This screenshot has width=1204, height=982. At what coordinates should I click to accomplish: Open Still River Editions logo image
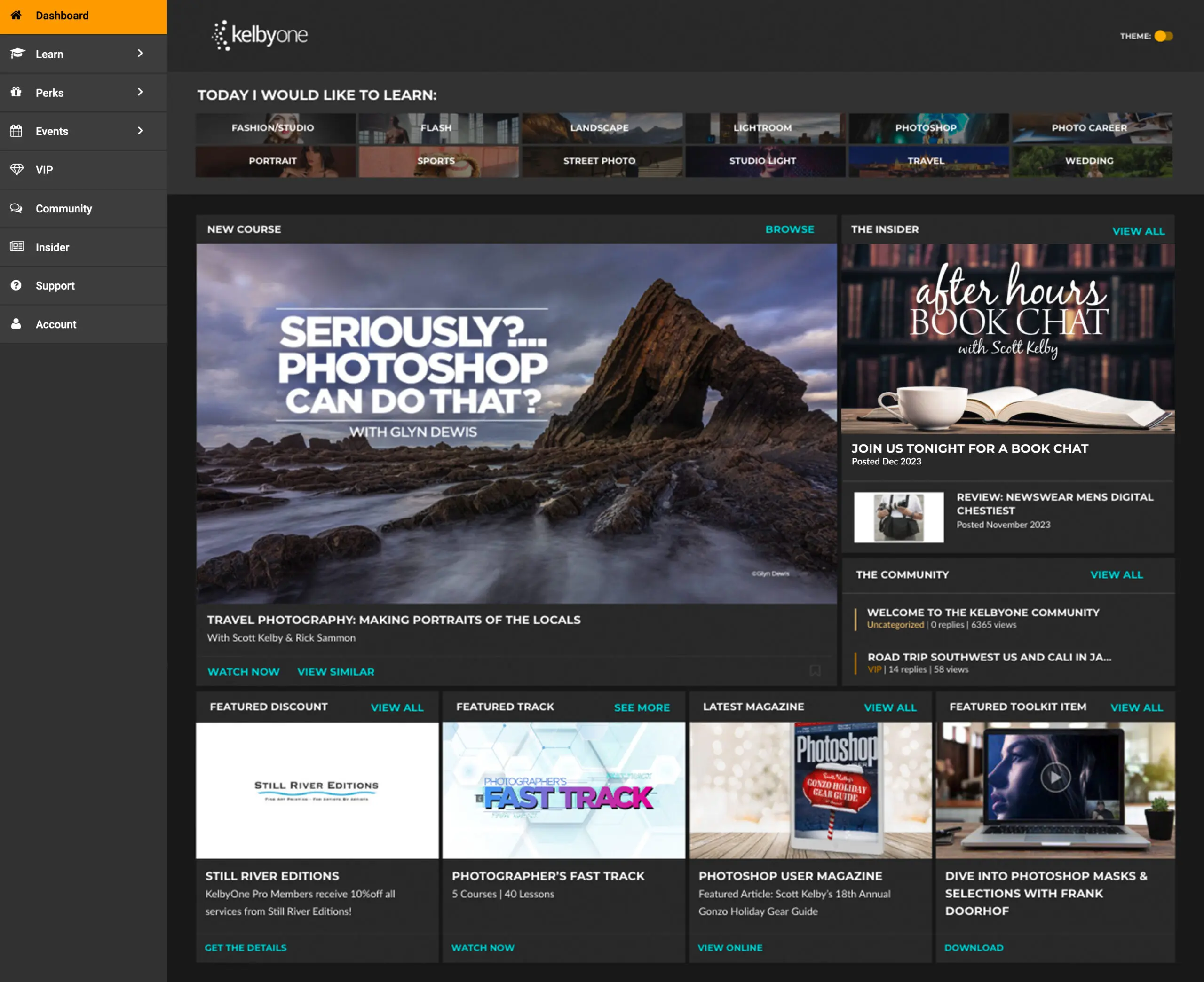(x=317, y=790)
